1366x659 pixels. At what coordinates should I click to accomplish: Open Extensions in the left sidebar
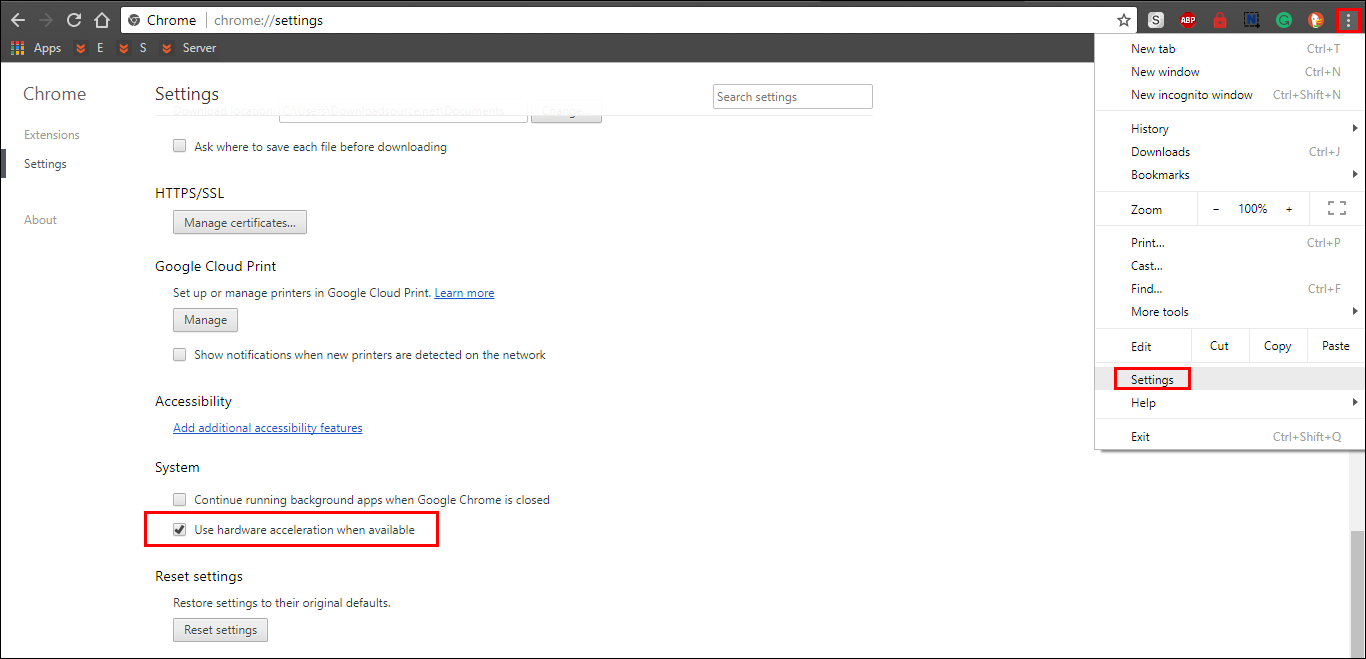52,135
